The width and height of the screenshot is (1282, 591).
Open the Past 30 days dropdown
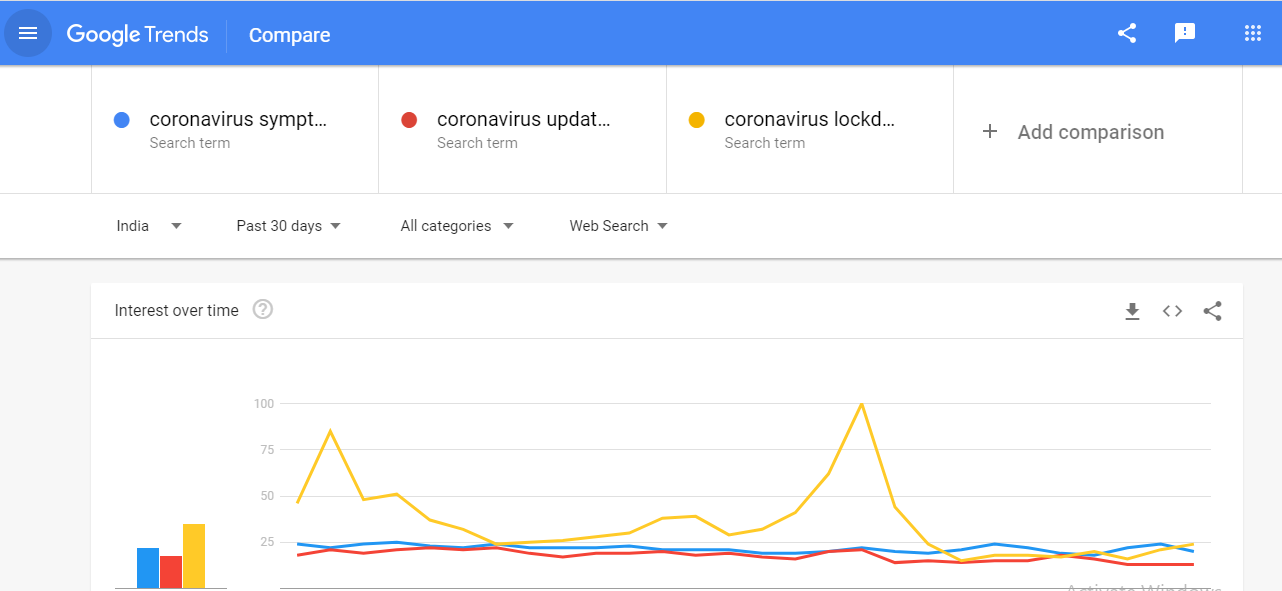(x=289, y=226)
